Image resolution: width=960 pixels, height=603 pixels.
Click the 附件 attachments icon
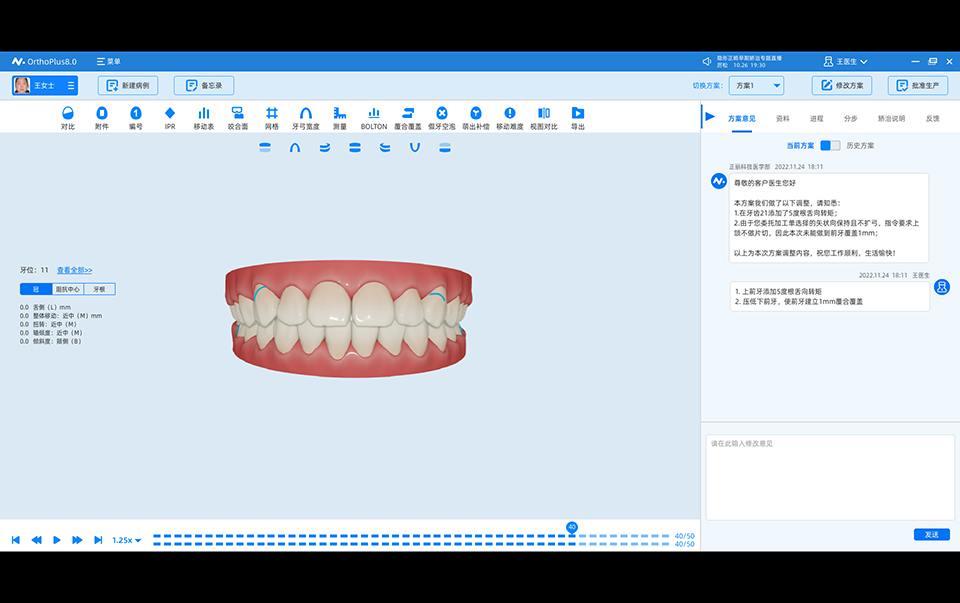click(102, 118)
